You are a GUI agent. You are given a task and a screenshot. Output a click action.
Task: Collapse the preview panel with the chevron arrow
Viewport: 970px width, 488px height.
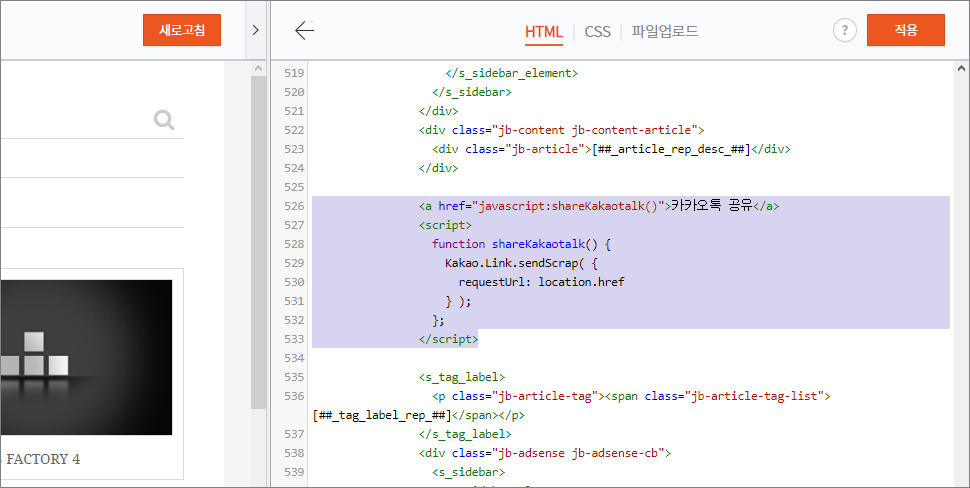255,30
